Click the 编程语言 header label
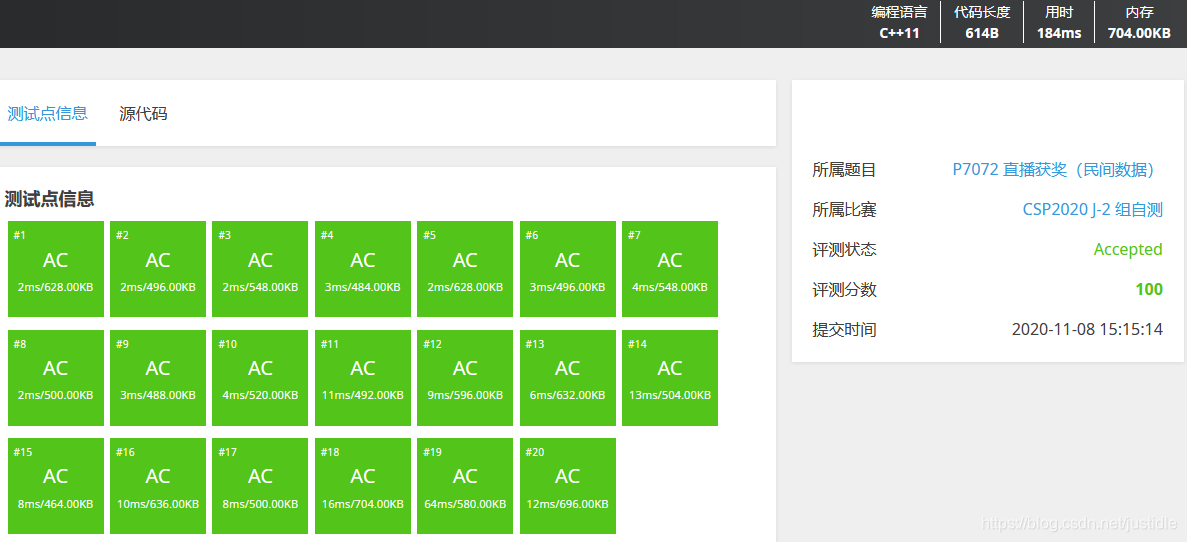1187x542 pixels. [x=899, y=12]
